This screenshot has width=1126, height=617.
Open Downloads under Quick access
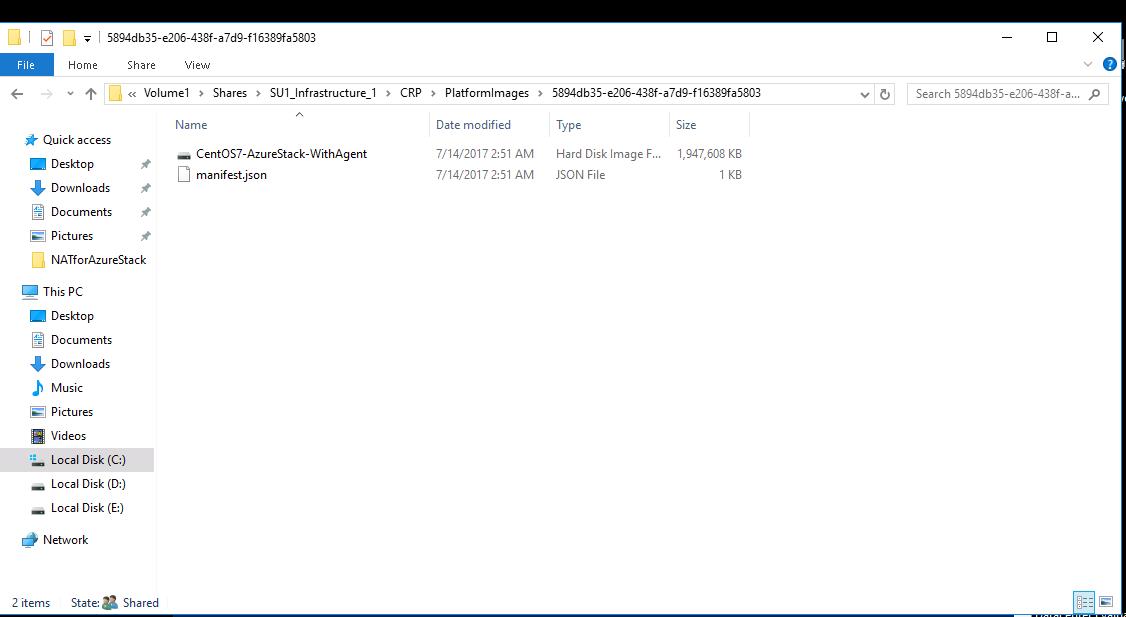pyautogui.click(x=80, y=187)
